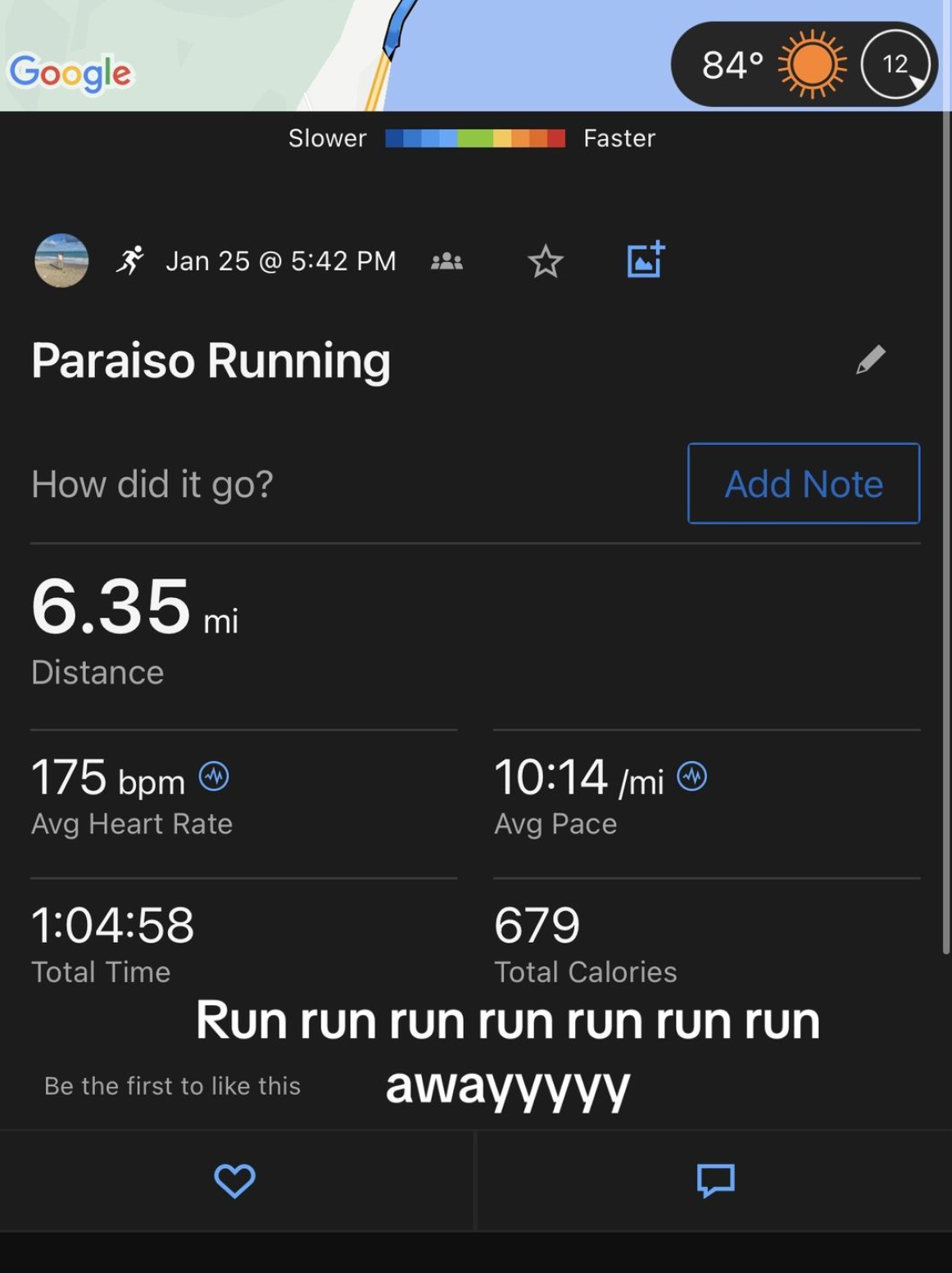952x1273 pixels.
Task: Tap the 'How did it go?' prompt
Action: (x=152, y=484)
